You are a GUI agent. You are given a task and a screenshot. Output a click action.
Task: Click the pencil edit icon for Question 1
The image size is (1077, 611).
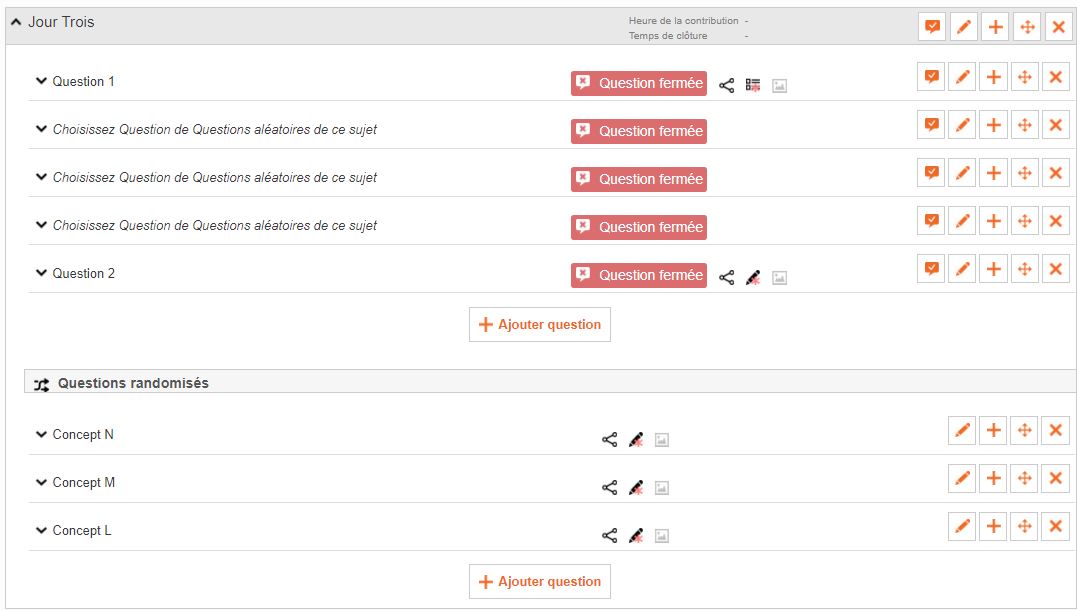(962, 77)
